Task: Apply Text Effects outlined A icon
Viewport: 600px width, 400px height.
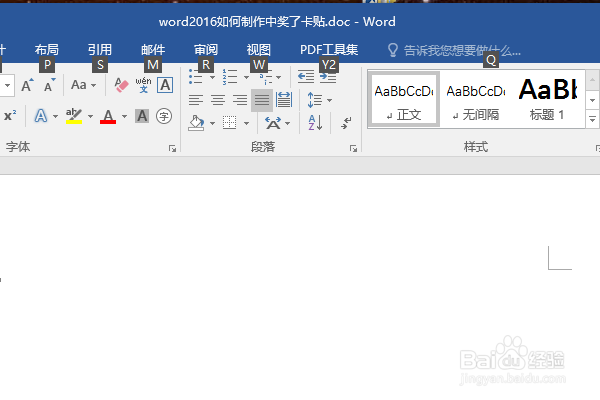Action: tap(41, 116)
